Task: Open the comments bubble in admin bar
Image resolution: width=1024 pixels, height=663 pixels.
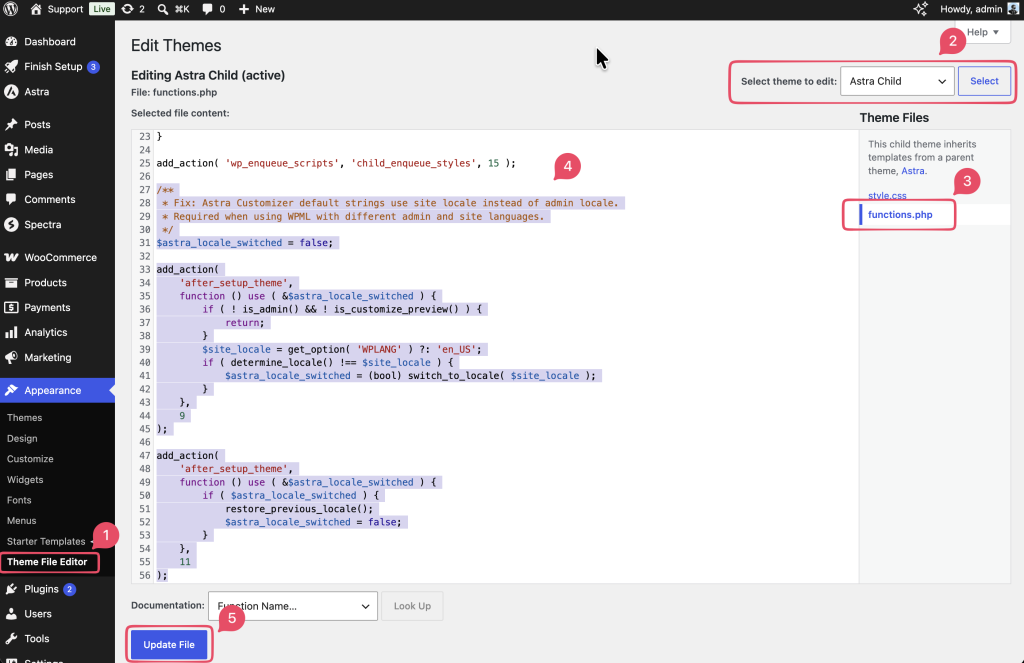Action: tap(207, 9)
